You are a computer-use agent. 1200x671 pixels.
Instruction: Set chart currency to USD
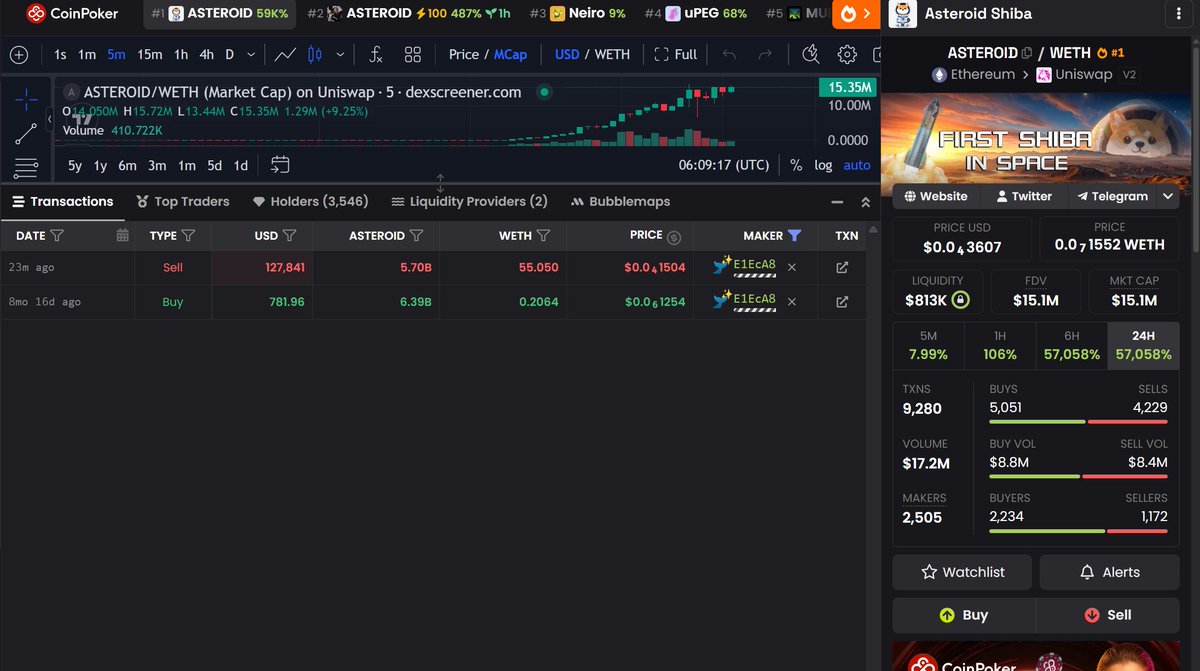(567, 54)
